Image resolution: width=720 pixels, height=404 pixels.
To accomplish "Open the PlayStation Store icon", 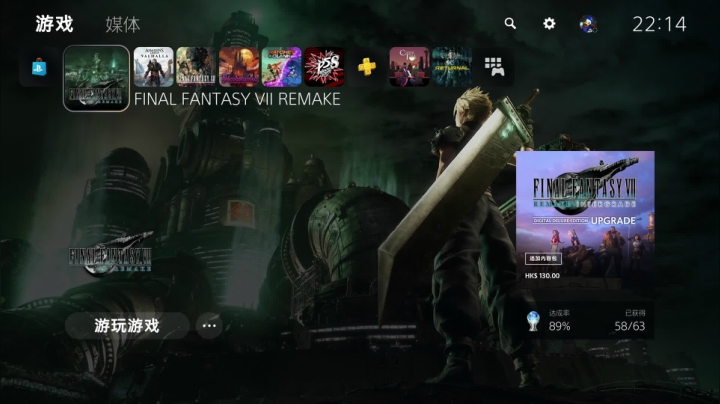I will (x=39, y=67).
